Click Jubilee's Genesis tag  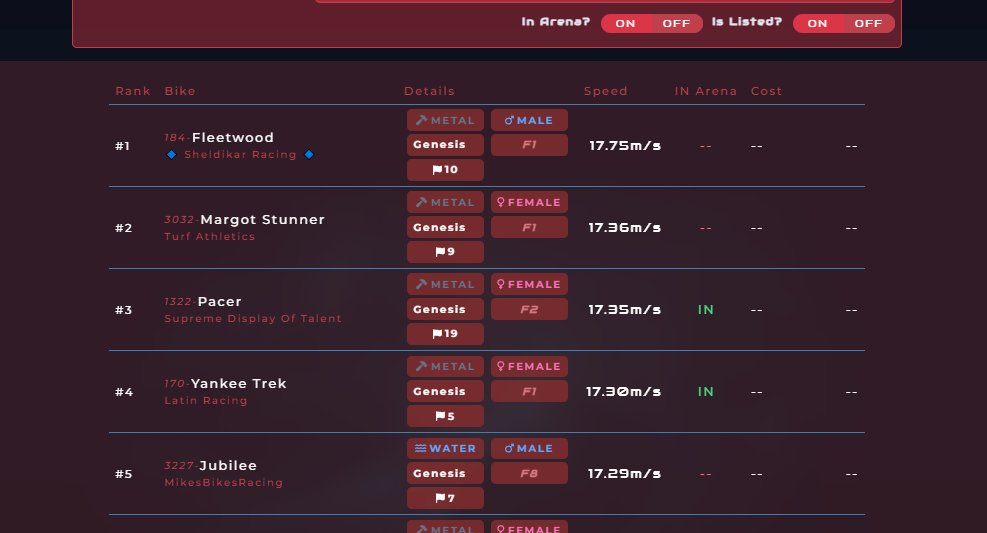(445, 473)
